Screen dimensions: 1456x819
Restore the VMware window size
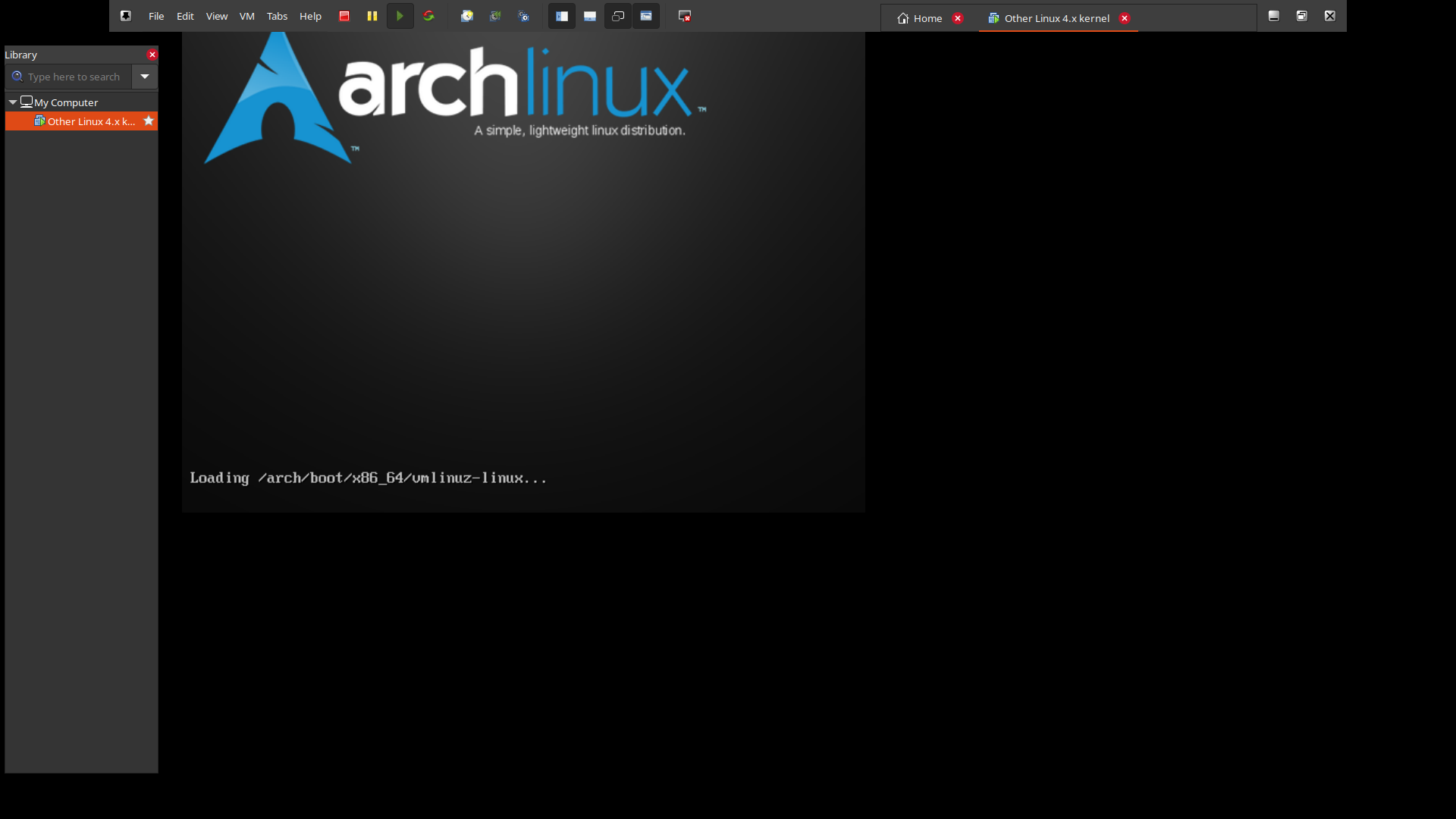click(1302, 16)
